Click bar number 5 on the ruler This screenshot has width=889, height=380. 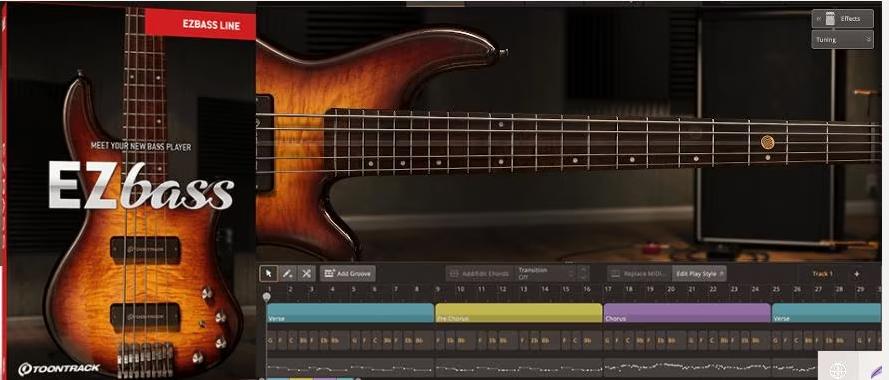(354, 289)
